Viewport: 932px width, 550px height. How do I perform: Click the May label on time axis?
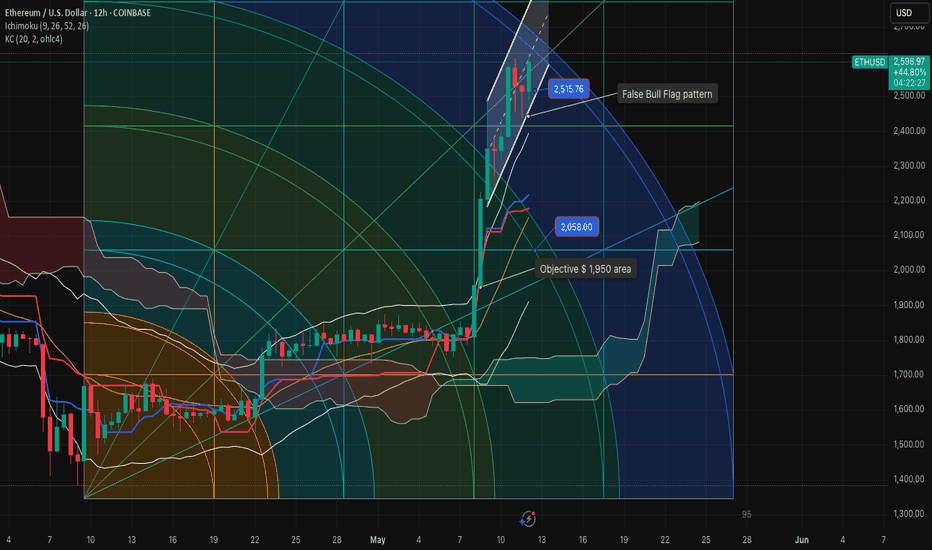(x=377, y=540)
